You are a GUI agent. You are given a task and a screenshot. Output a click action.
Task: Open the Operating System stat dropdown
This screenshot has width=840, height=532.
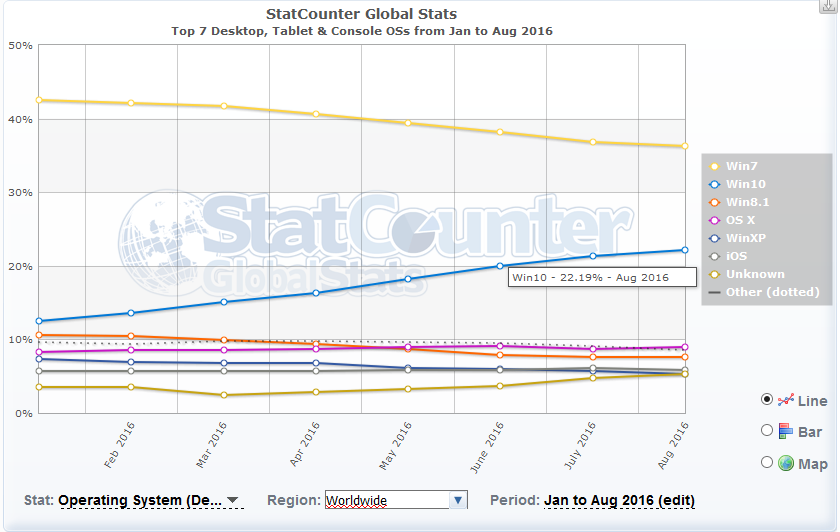pos(149,500)
